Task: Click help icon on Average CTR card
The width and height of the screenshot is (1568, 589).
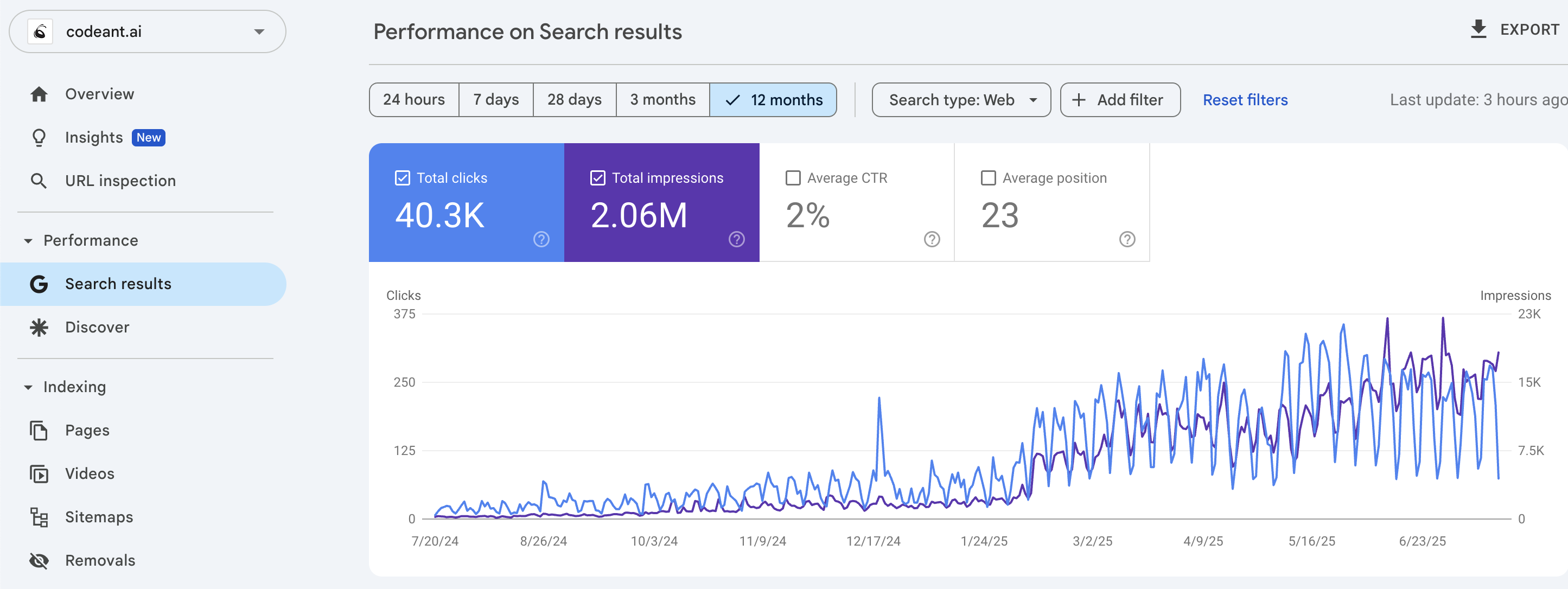Action: coord(932,239)
